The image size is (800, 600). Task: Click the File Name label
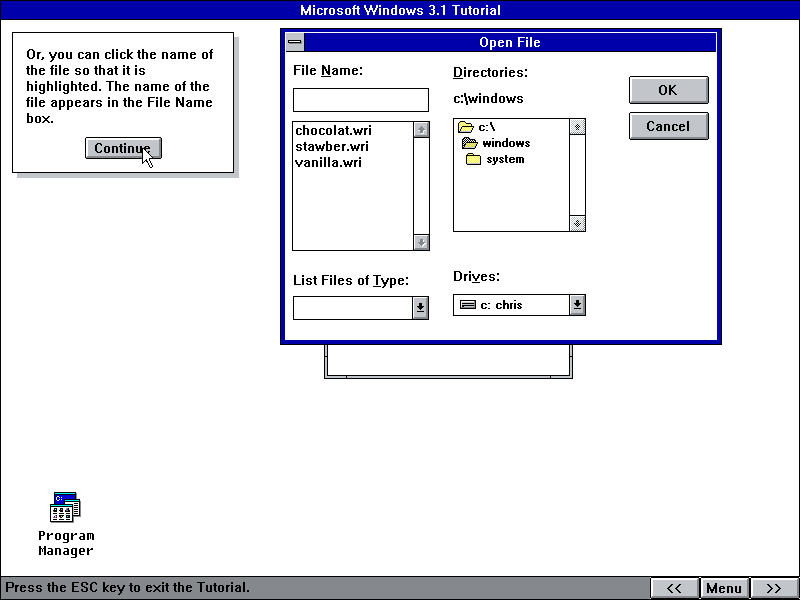328,70
